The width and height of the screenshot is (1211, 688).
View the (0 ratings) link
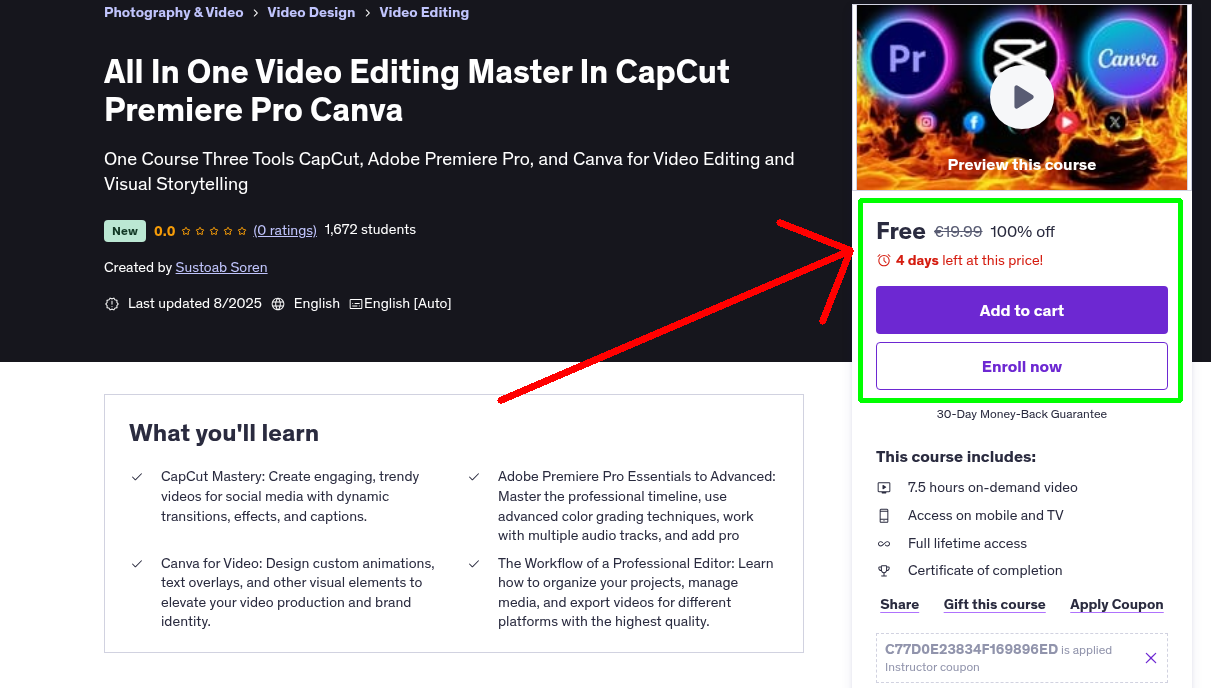pyautogui.click(x=285, y=230)
